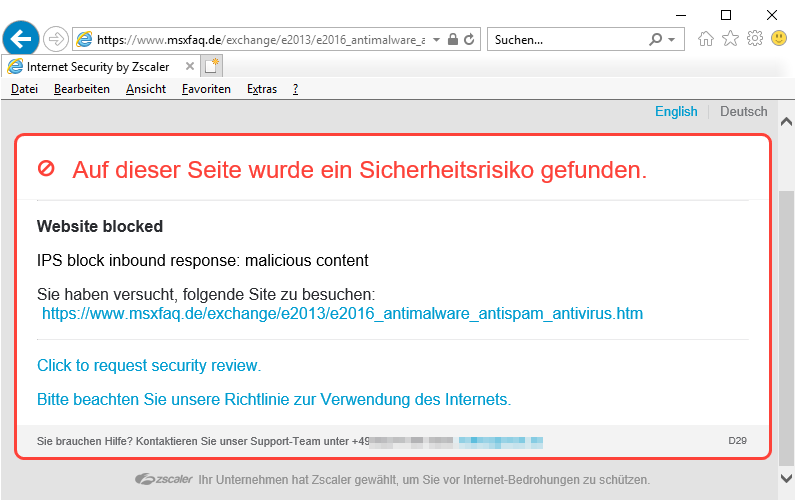Screen dimensions: 796x501
Task: Expand the search provider dropdown arrow
Action: point(672,40)
